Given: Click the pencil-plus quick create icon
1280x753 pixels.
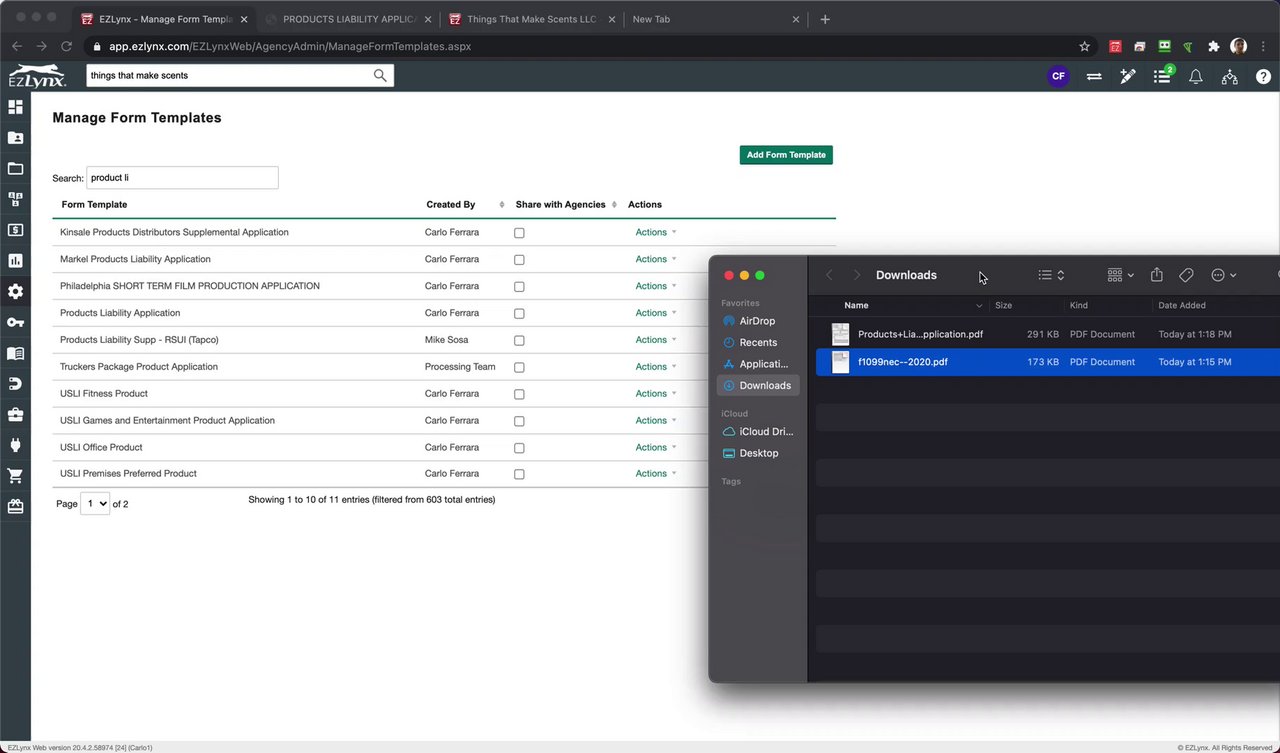Looking at the screenshot, I should click(1128, 76).
